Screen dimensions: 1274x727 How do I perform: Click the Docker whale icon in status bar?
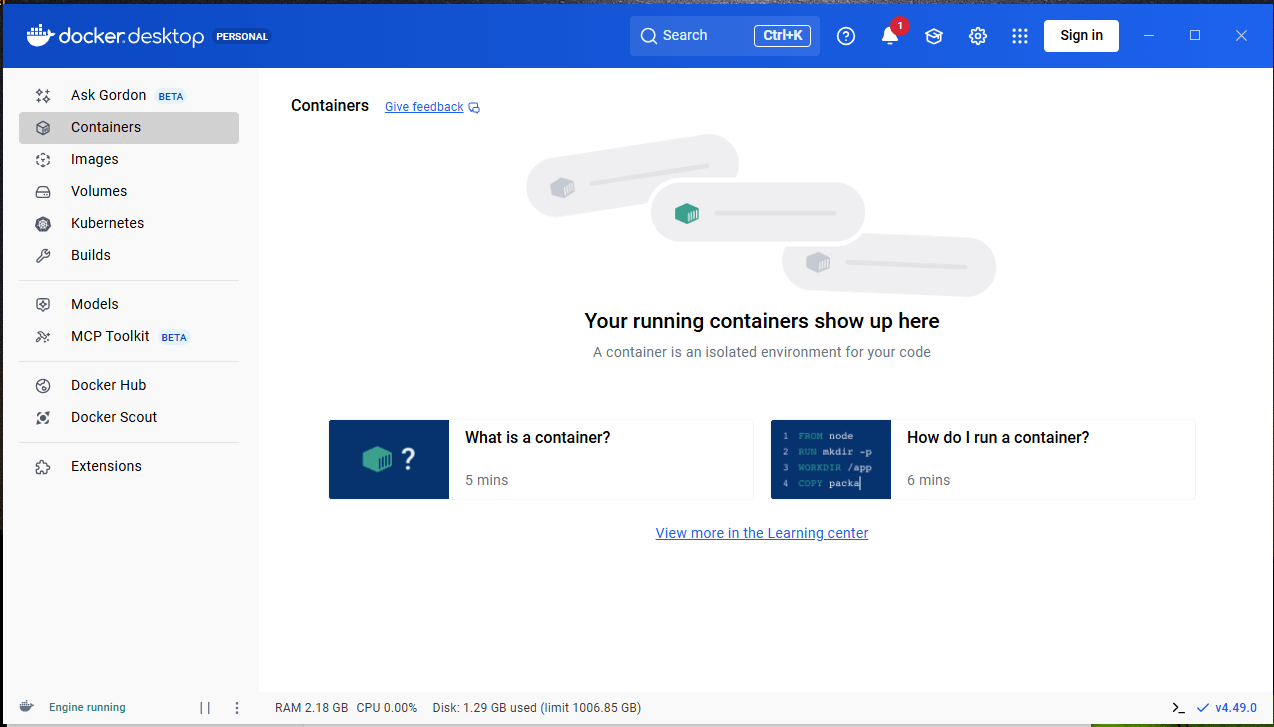27,707
